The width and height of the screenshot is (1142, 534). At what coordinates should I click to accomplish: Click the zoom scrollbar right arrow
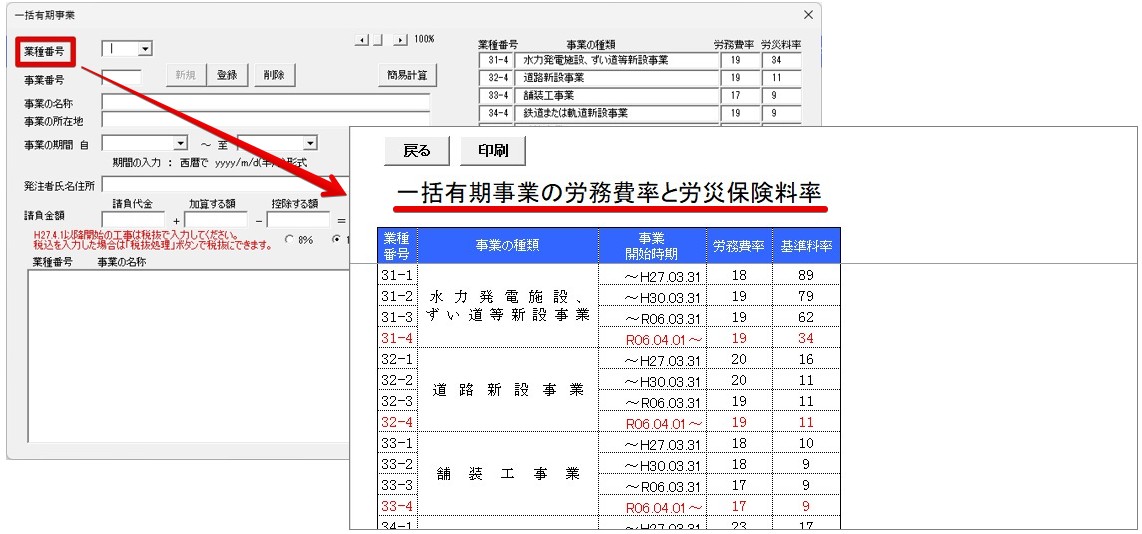click(401, 39)
